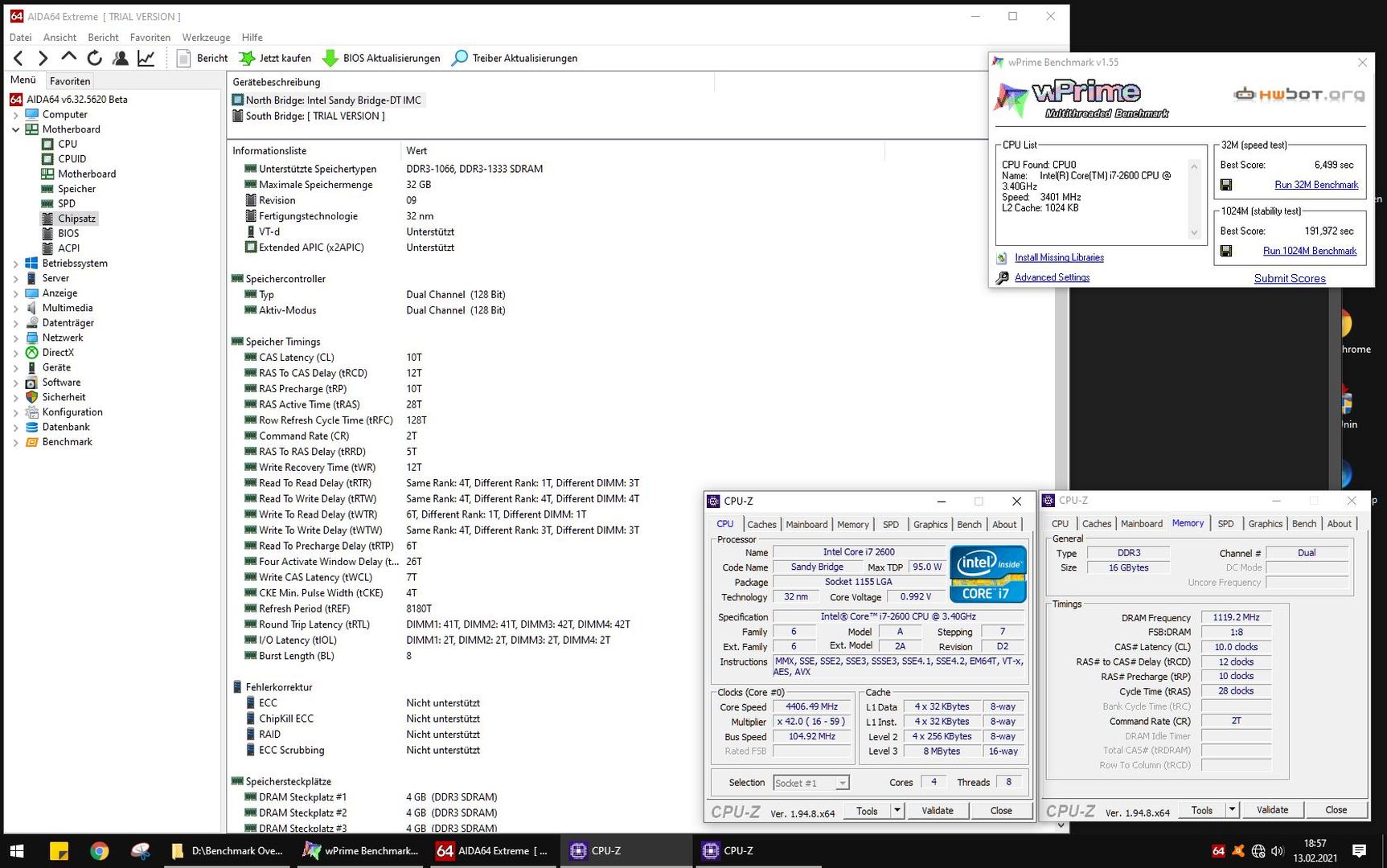Open Windows Start menu

[x=17, y=850]
